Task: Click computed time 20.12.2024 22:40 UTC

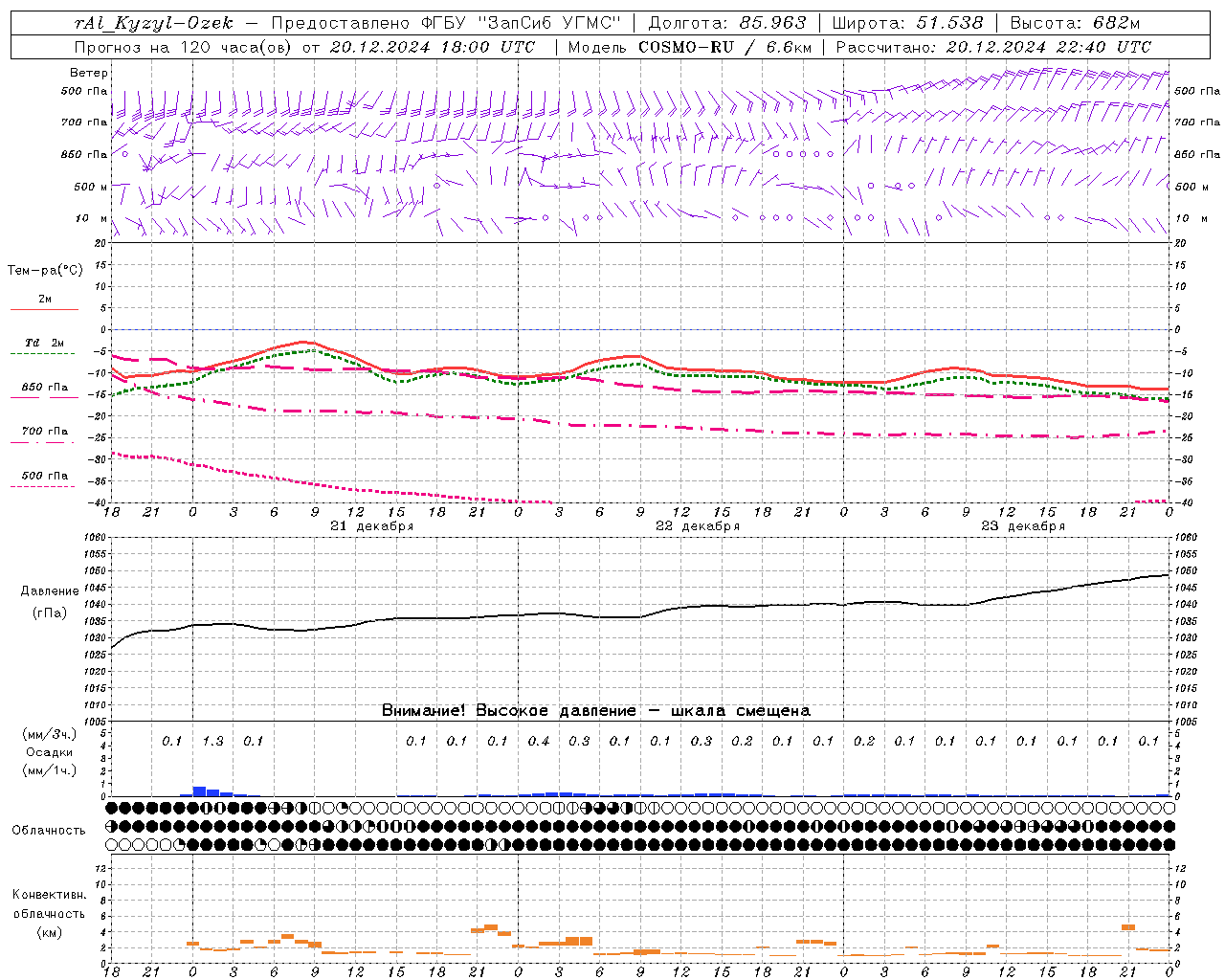Action: point(1048,47)
